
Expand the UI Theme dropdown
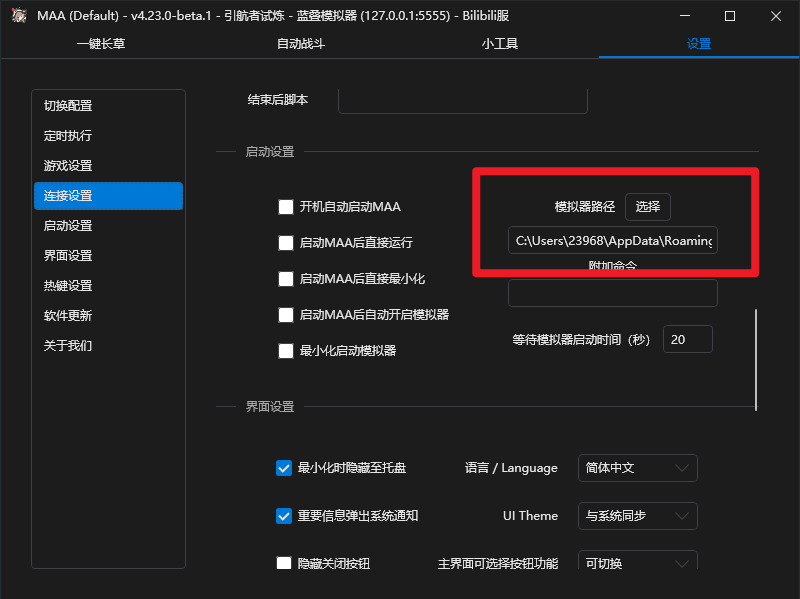click(x=637, y=516)
